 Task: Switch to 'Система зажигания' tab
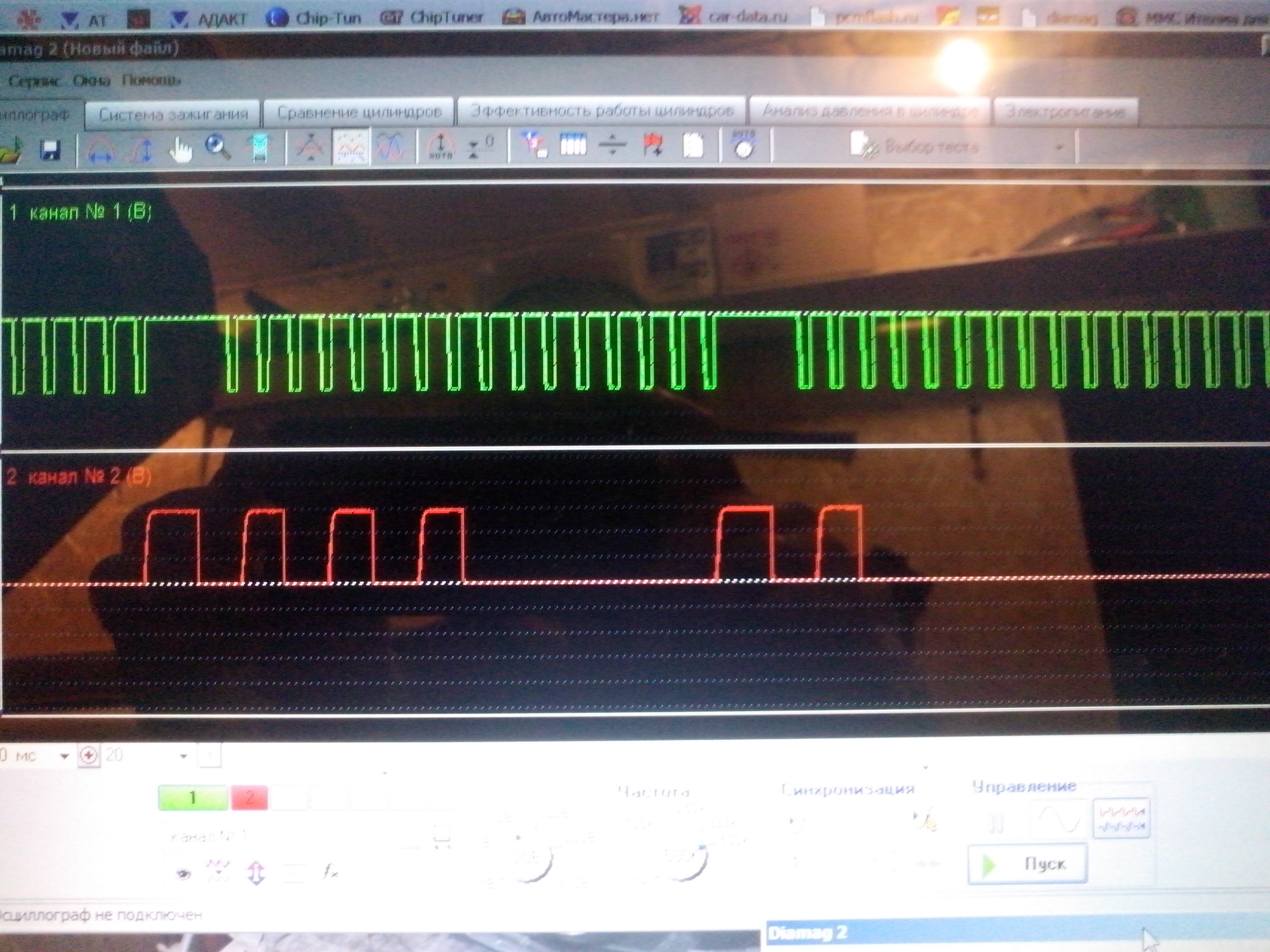(174, 114)
